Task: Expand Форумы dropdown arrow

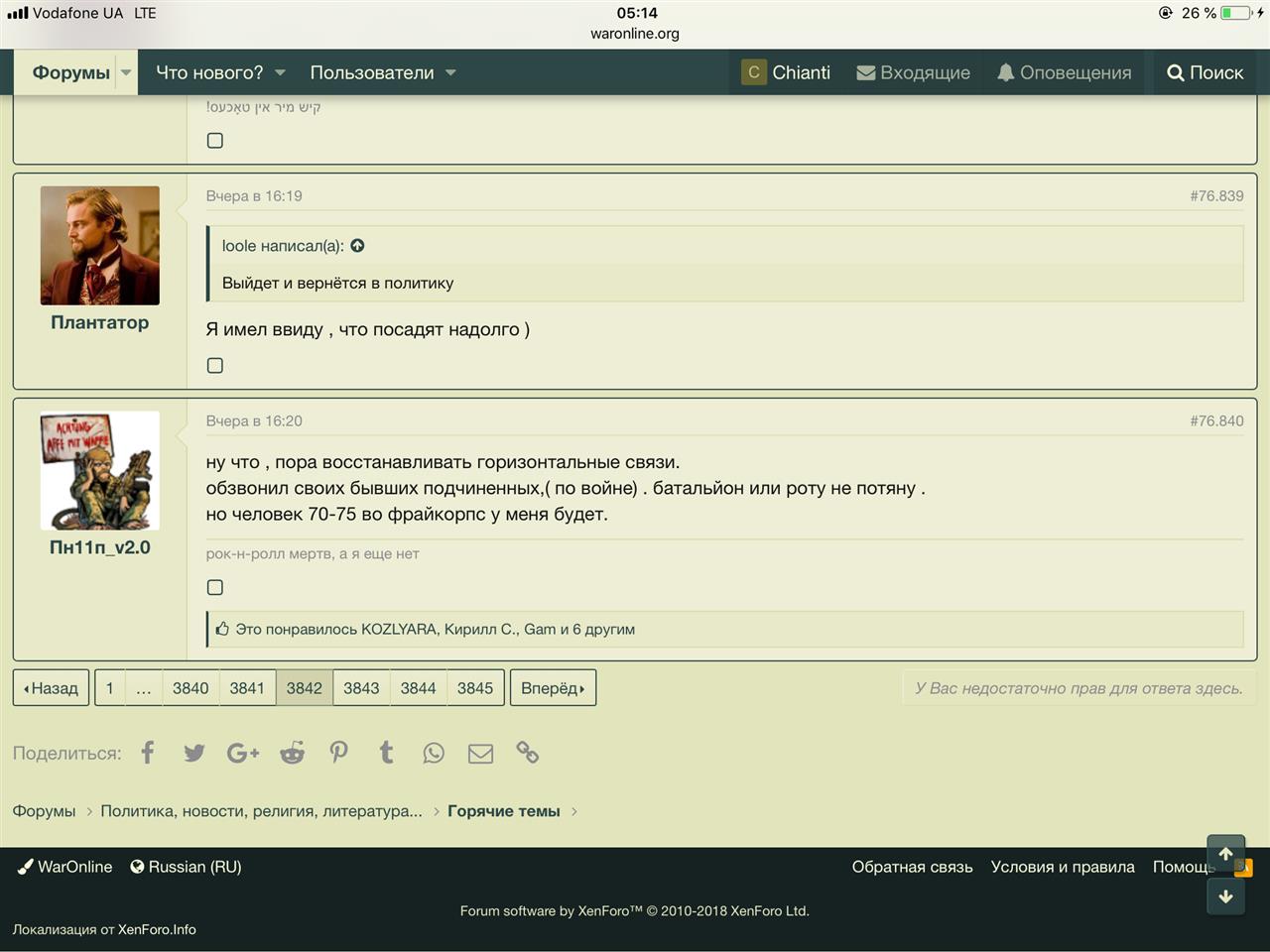Action: pos(126,72)
